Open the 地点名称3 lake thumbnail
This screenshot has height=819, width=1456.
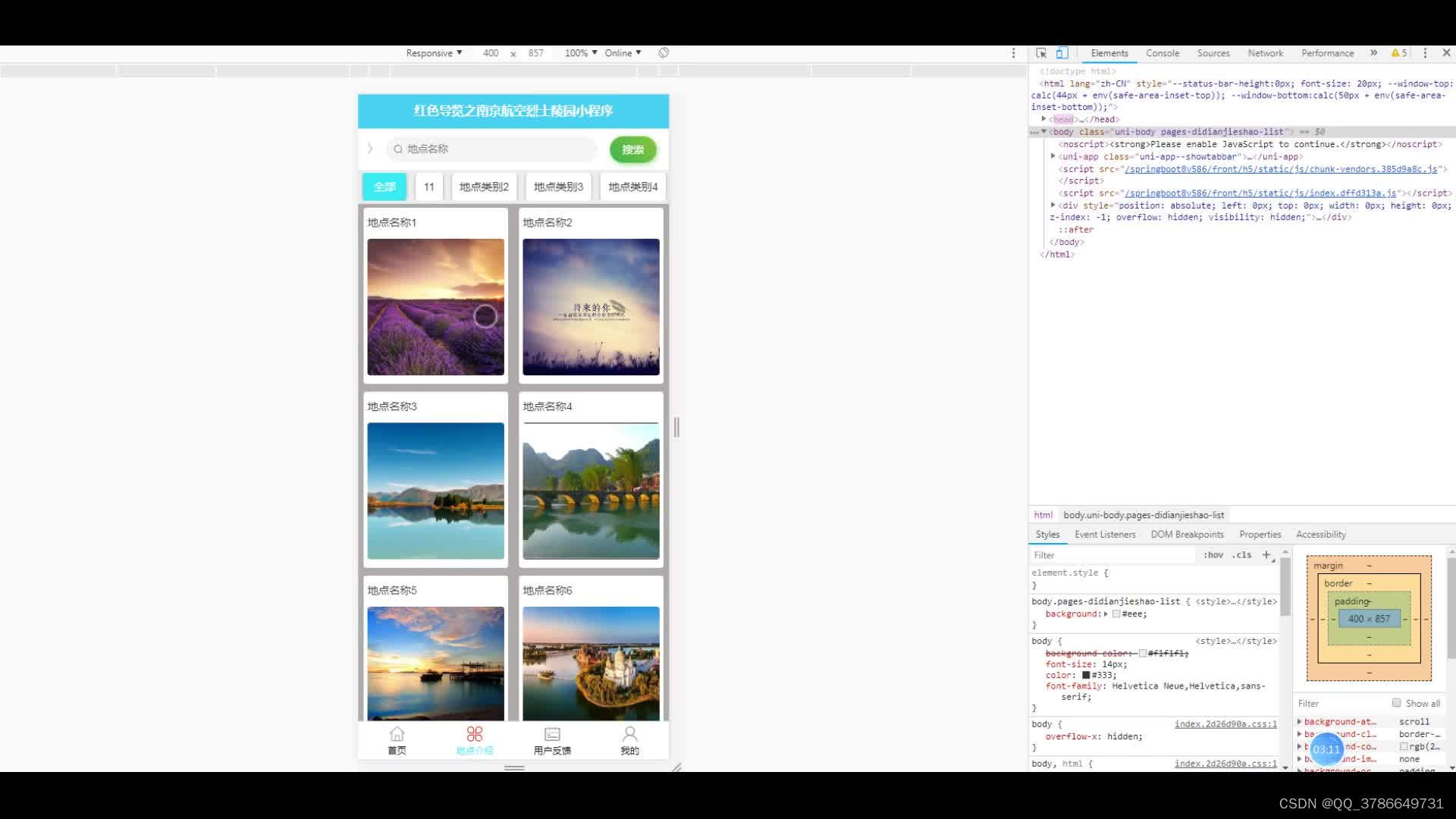pos(436,491)
